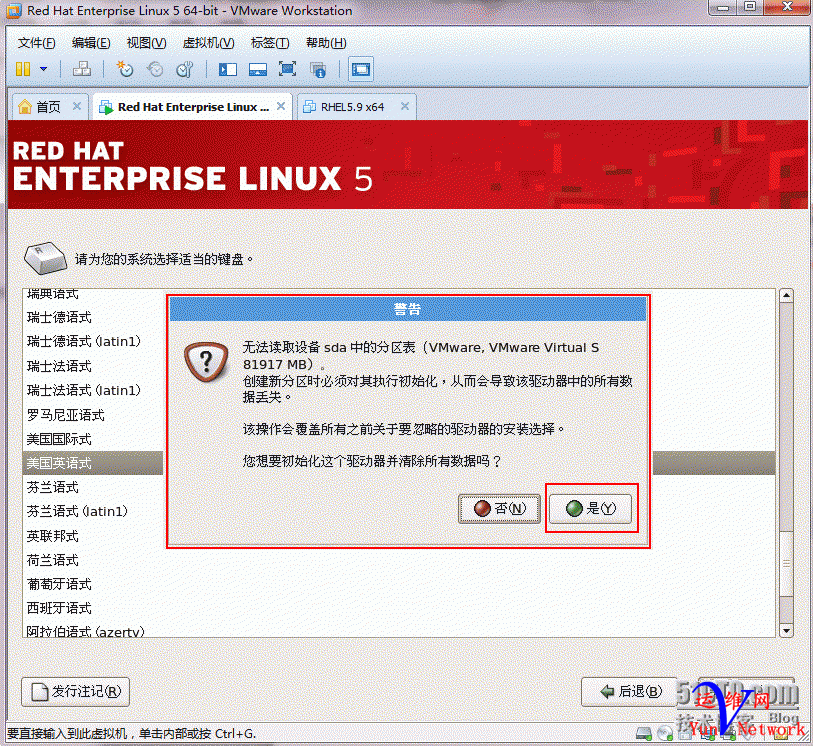Click the keyboard list scrollbar up arrow
This screenshot has width=813, height=746.
pyautogui.click(x=786, y=295)
